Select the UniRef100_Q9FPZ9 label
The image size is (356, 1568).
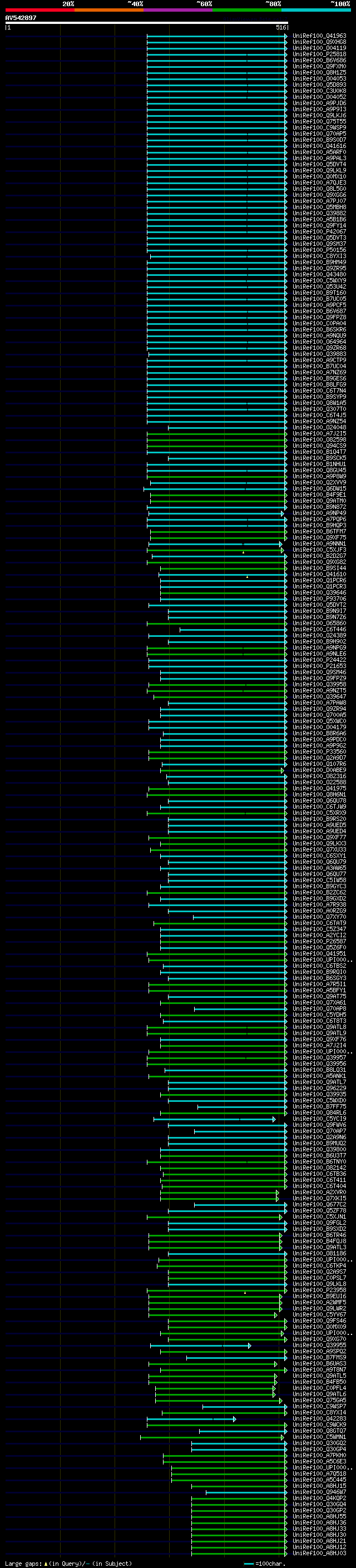319,678
